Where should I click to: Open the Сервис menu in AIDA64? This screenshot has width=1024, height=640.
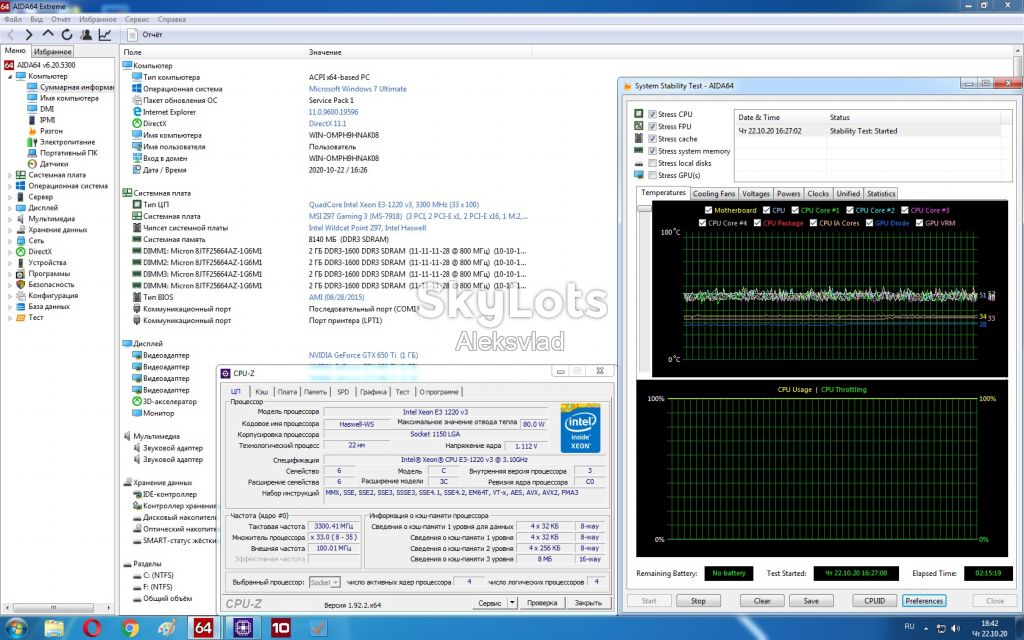pos(136,20)
